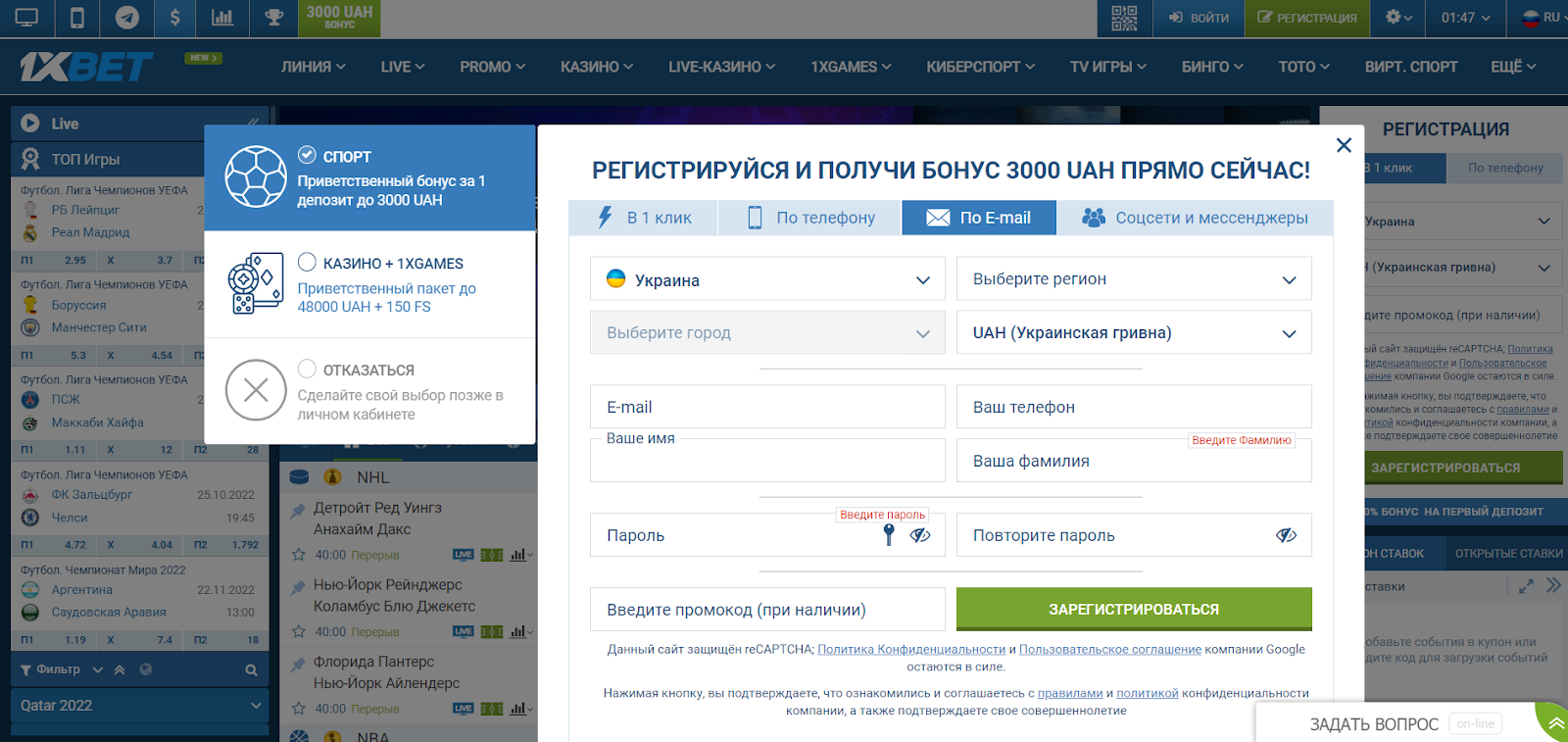Screen dimensions: 1568x742
Task: Open the ТОТО menu
Action: coord(1303,67)
